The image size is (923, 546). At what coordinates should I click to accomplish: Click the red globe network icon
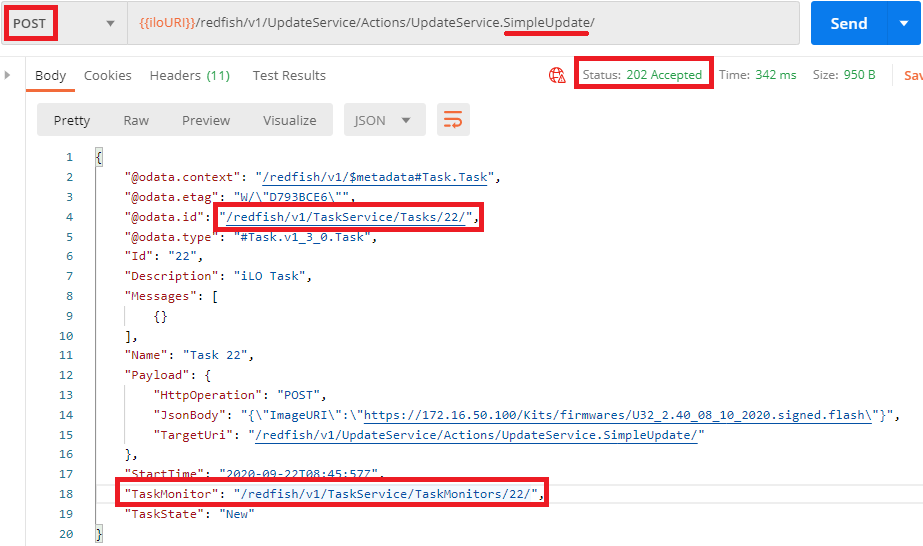pos(557,75)
